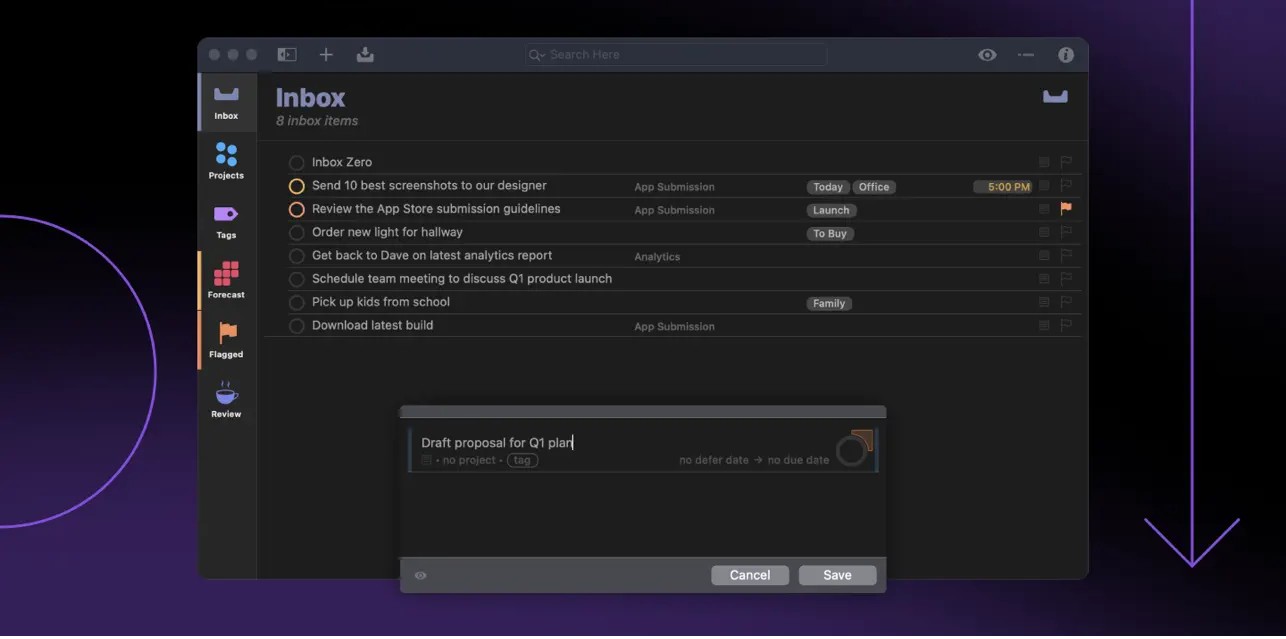Open the Flagged perspective
The image size is (1286, 639).
226,340
